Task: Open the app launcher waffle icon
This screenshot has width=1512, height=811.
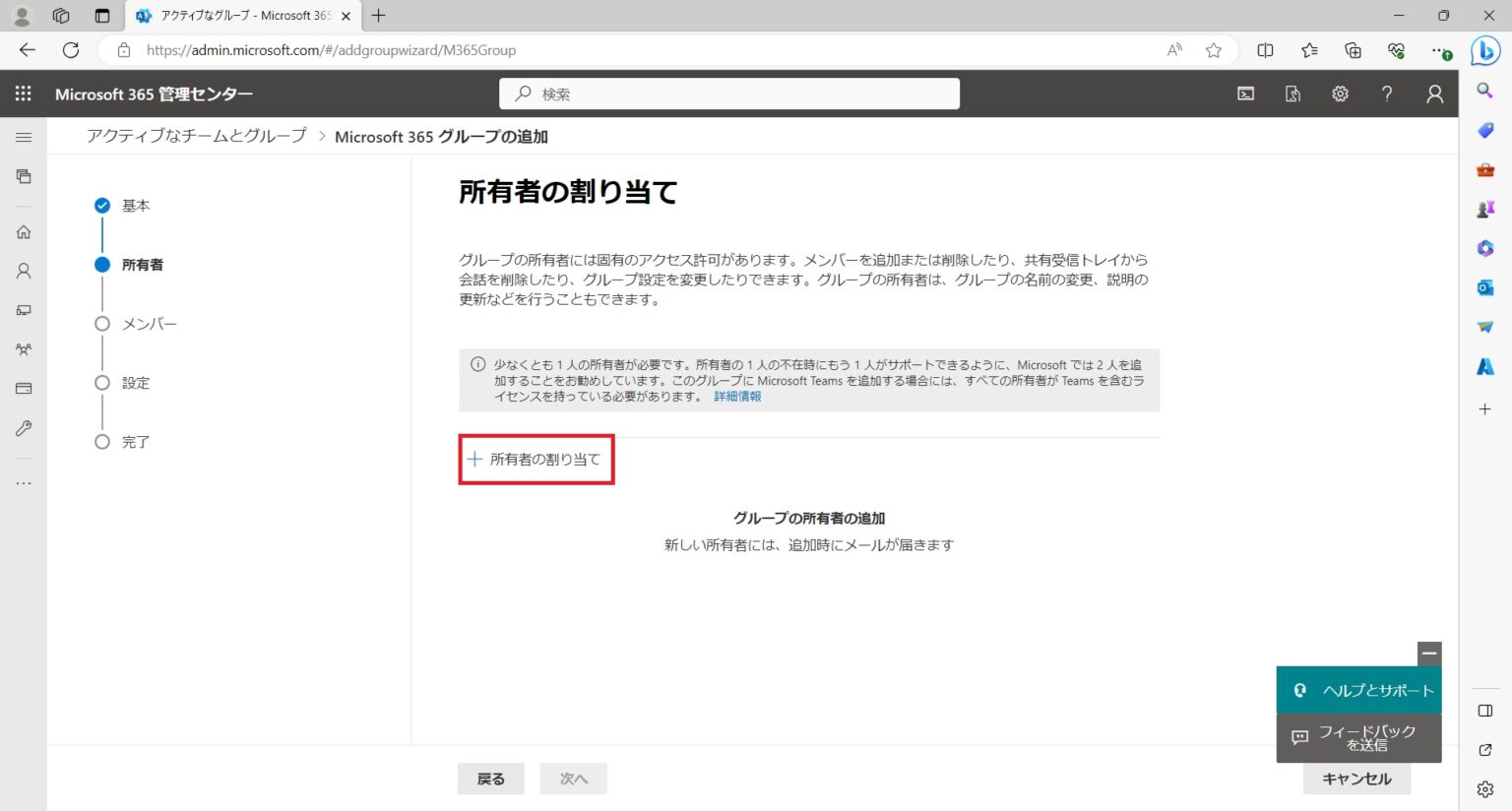Action: click(23, 94)
